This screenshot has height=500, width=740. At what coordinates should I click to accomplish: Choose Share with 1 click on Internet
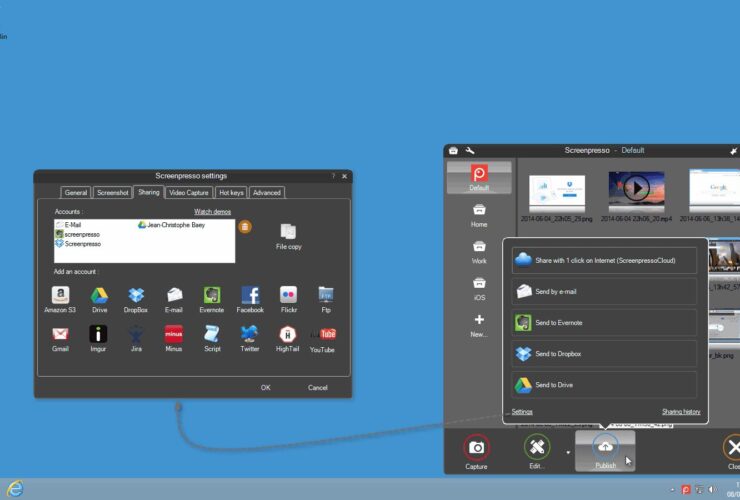[x=604, y=260]
